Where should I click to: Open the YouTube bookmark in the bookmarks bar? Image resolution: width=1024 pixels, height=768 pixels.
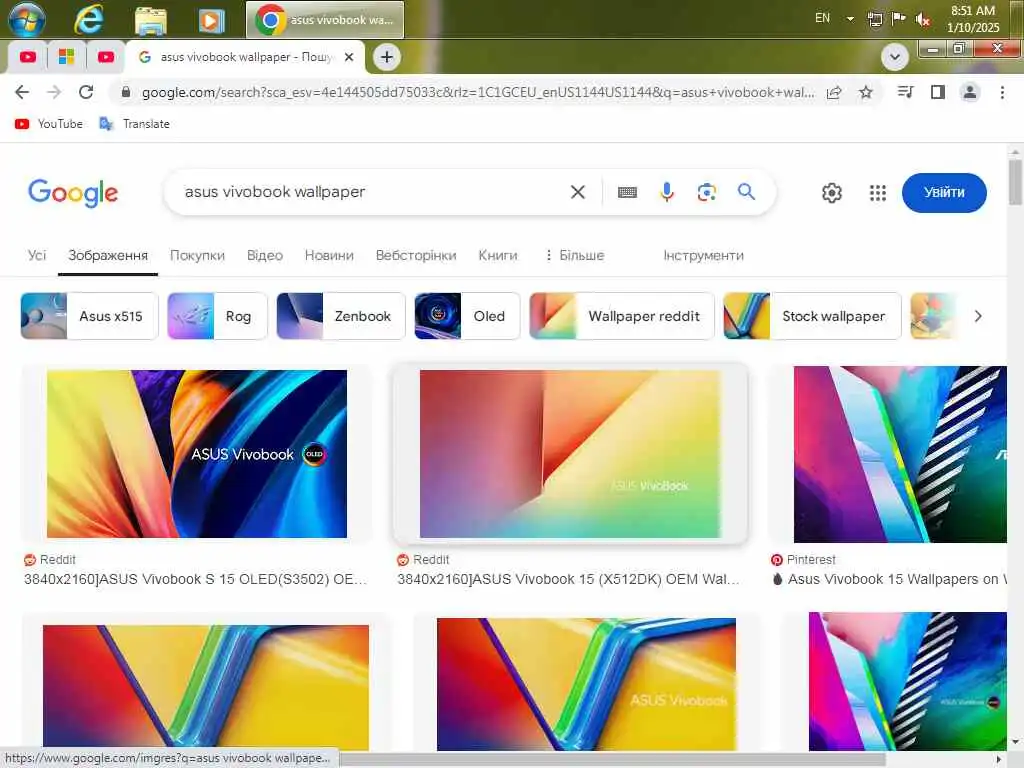click(x=49, y=123)
